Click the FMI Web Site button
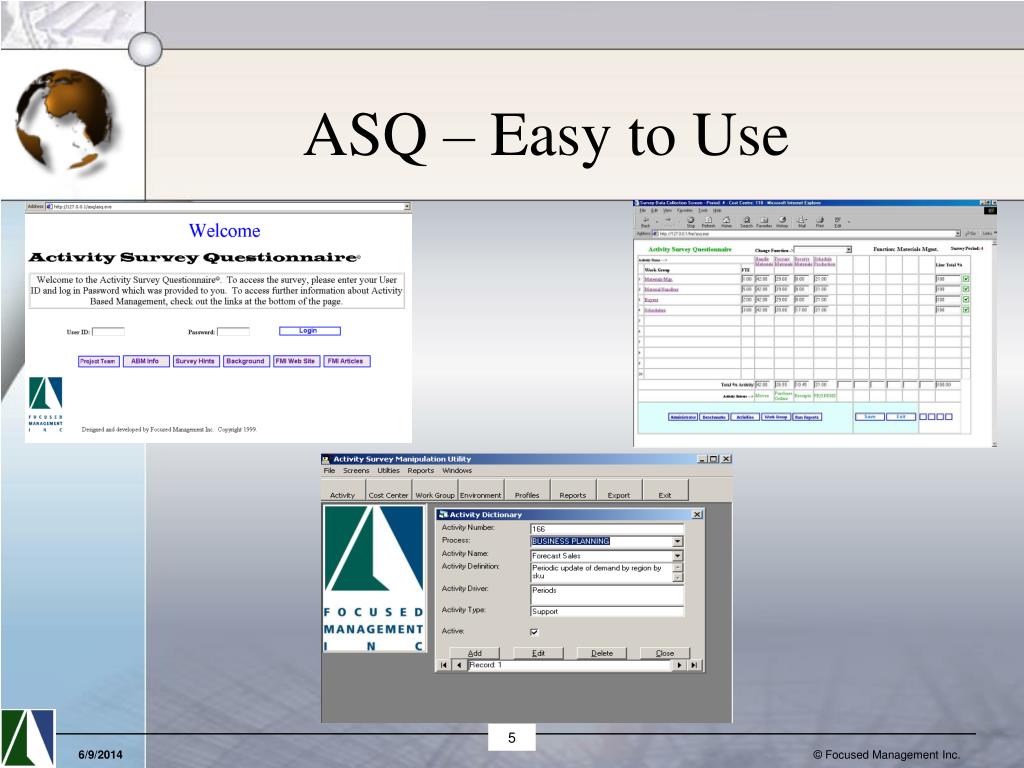This screenshot has width=1024, height=768. [x=296, y=361]
